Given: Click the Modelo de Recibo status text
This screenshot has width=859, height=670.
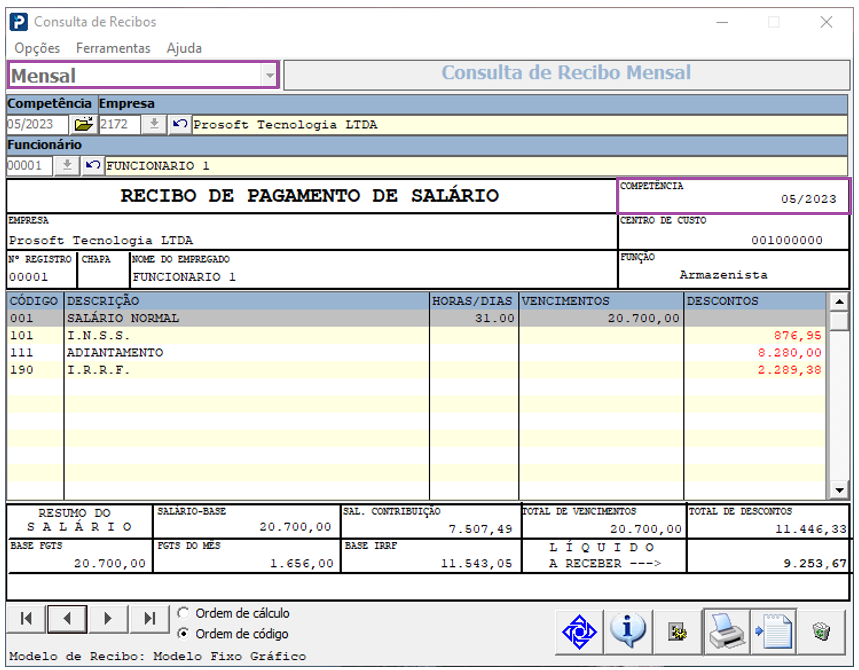Looking at the screenshot, I should click(x=157, y=656).
